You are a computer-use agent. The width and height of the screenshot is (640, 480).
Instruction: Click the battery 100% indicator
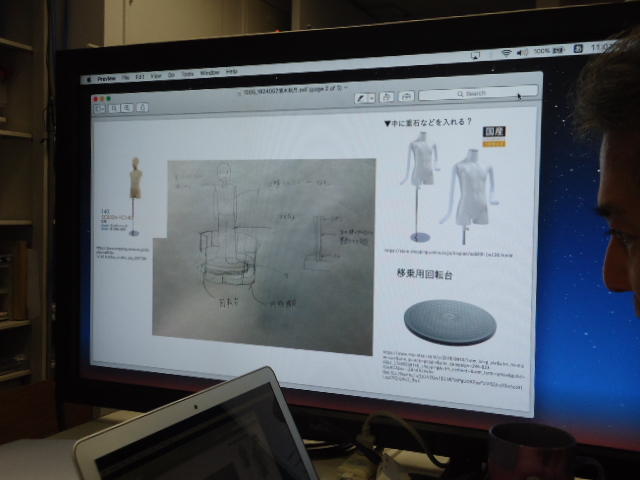click(549, 51)
